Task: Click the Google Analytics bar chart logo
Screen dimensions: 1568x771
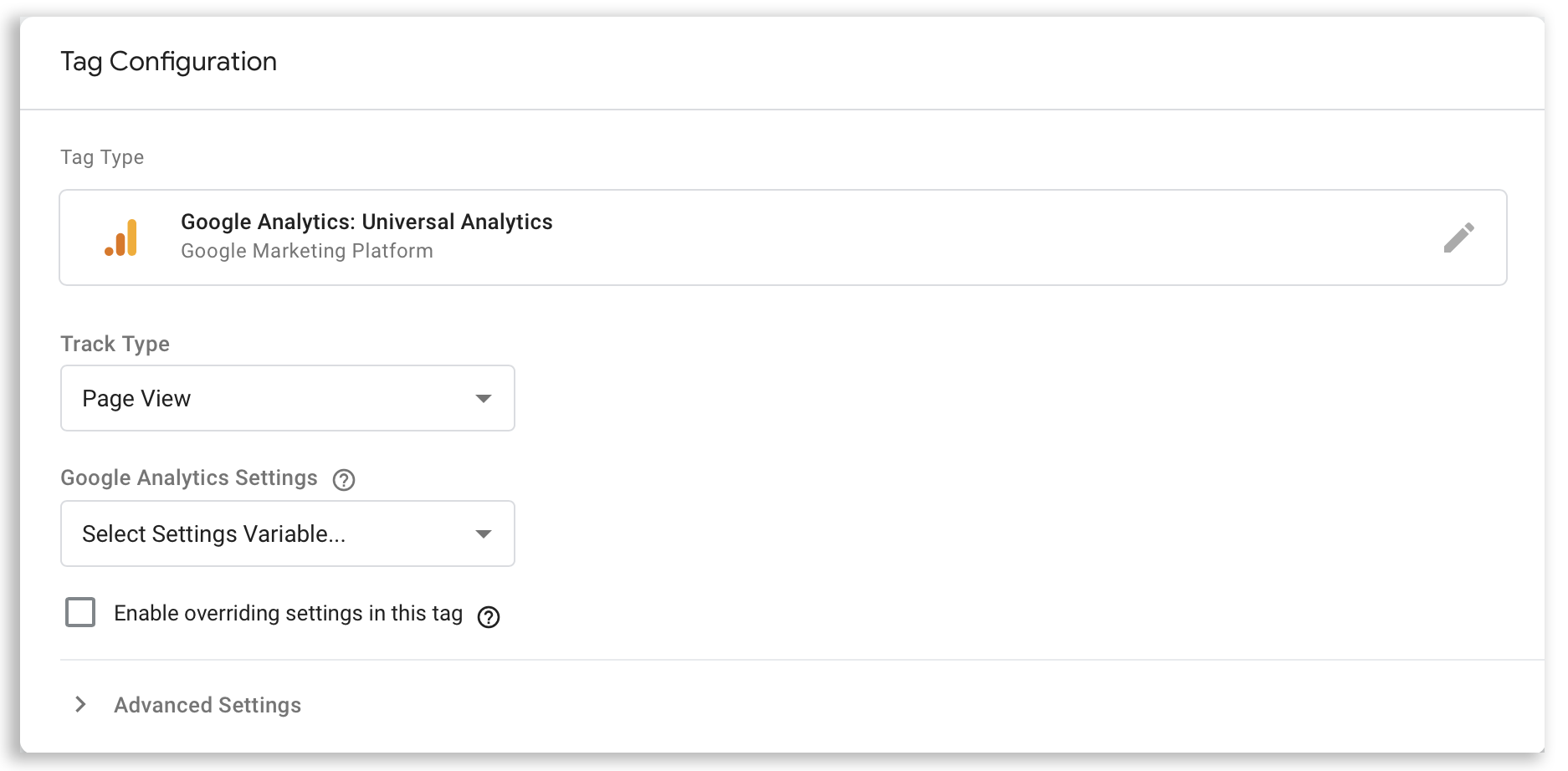Action: [x=121, y=237]
